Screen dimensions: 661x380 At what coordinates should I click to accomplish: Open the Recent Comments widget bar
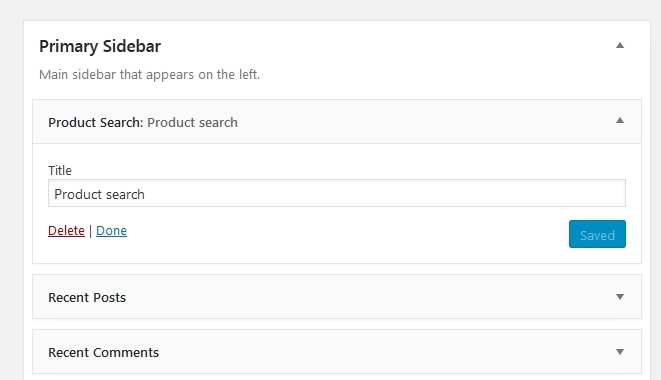click(x=337, y=352)
